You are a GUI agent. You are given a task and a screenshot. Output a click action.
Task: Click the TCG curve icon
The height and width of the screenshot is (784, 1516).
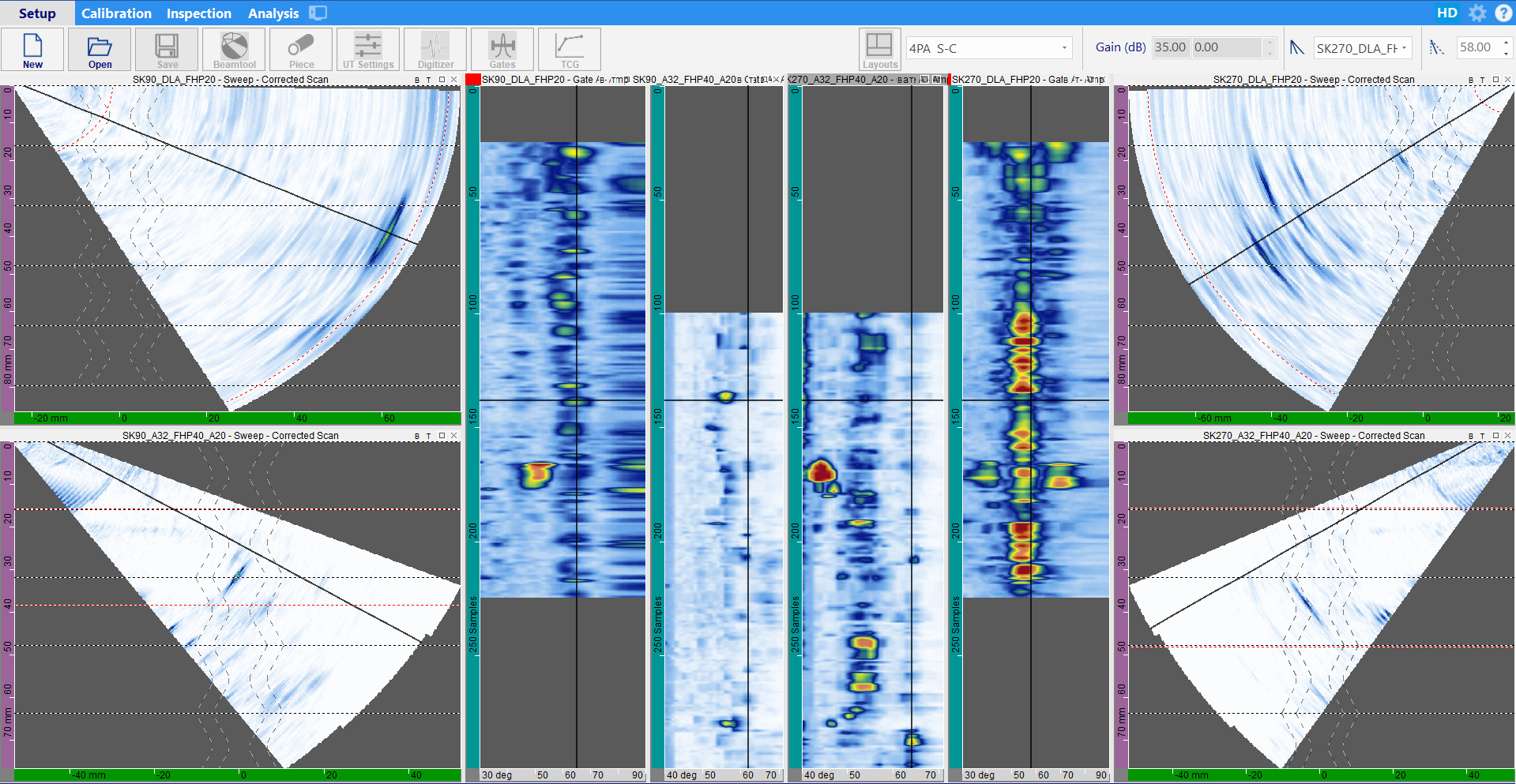(570, 51)
